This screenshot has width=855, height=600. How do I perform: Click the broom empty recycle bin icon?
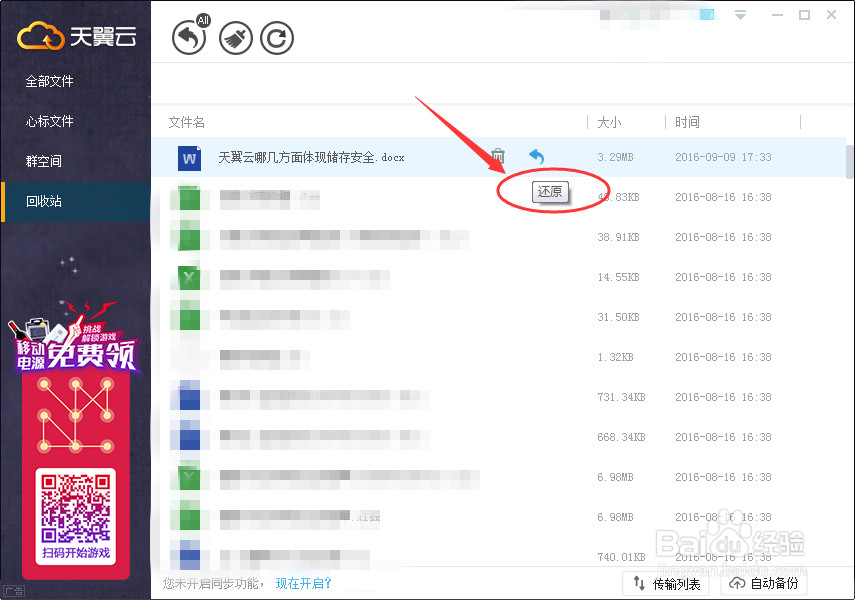click(236, 38)
